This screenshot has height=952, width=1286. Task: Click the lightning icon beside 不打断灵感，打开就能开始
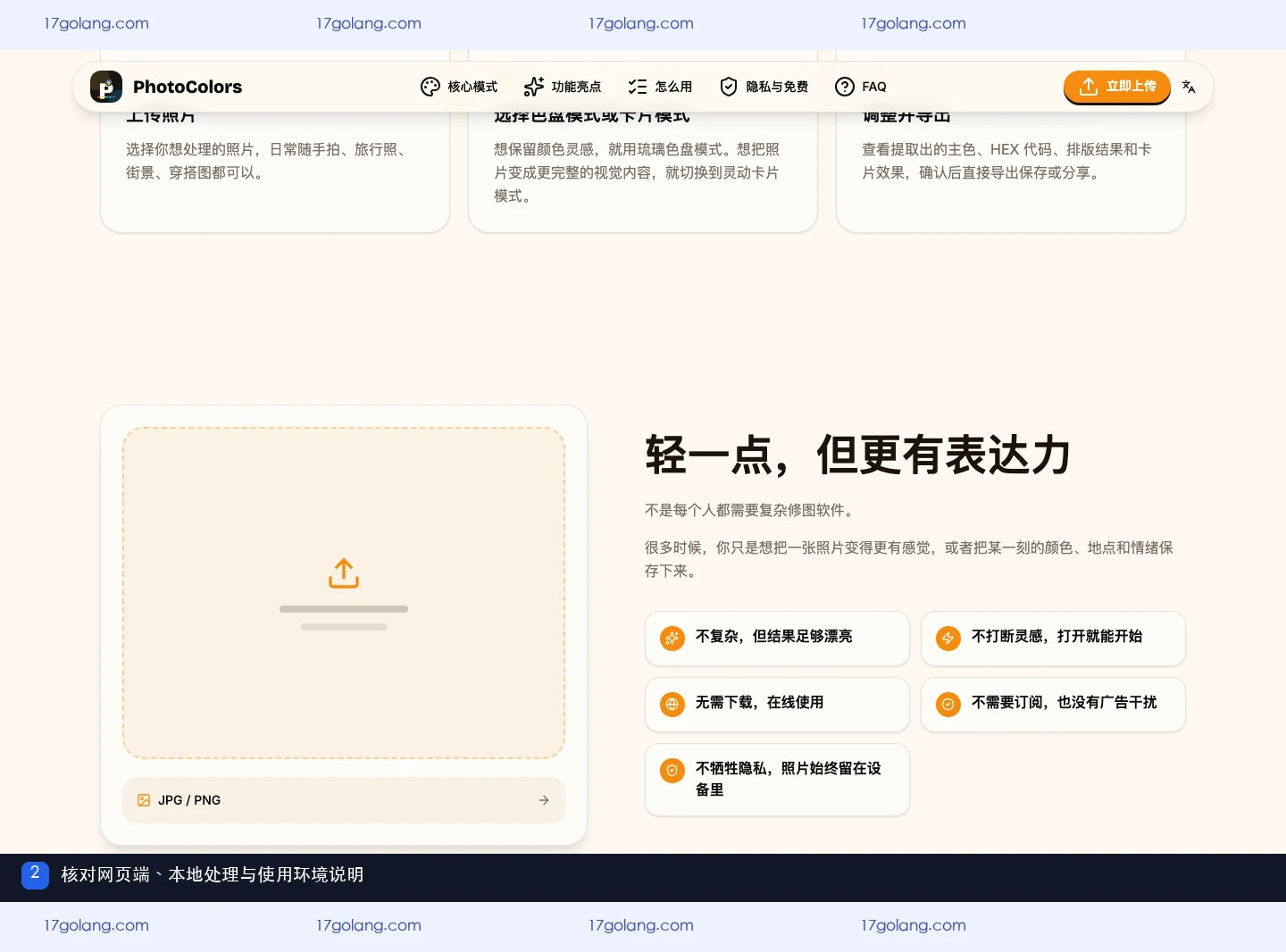[x=948, y=638]
